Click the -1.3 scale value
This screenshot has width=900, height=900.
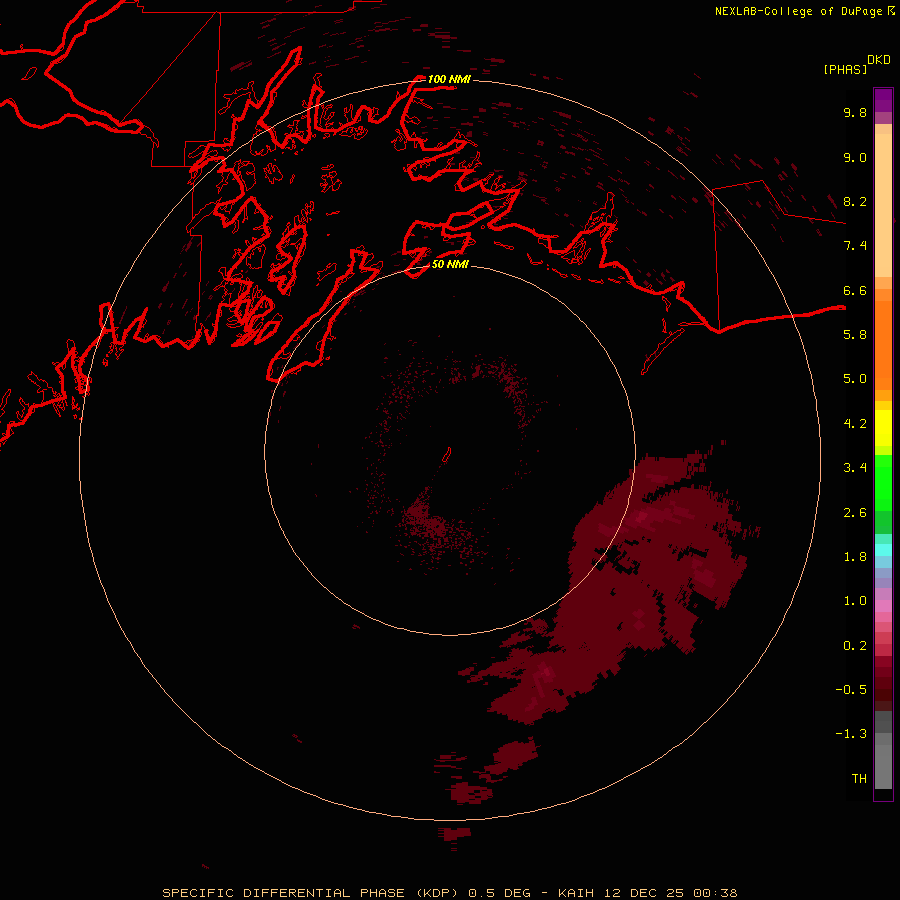coord(851,734)
